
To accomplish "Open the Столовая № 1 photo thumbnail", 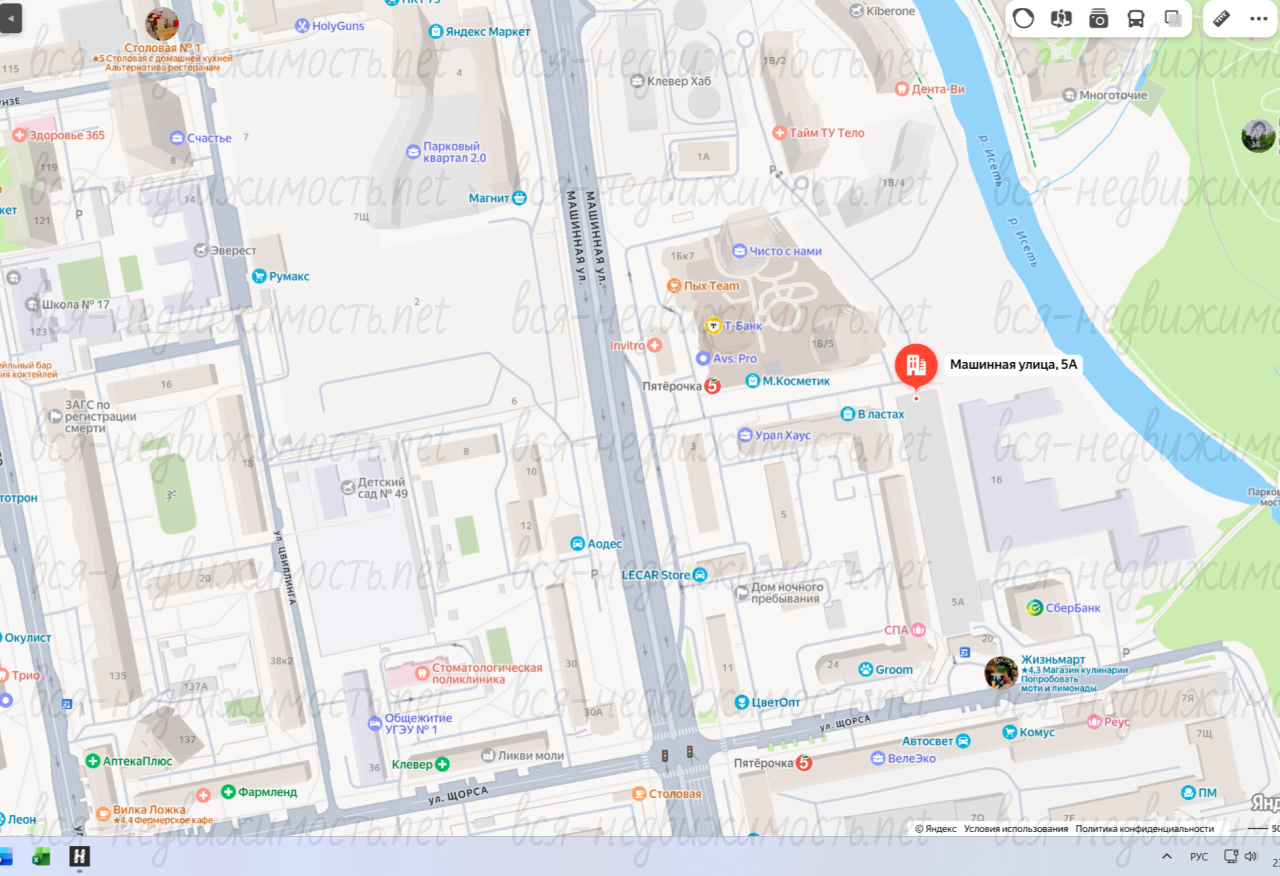I will point(162,24).
